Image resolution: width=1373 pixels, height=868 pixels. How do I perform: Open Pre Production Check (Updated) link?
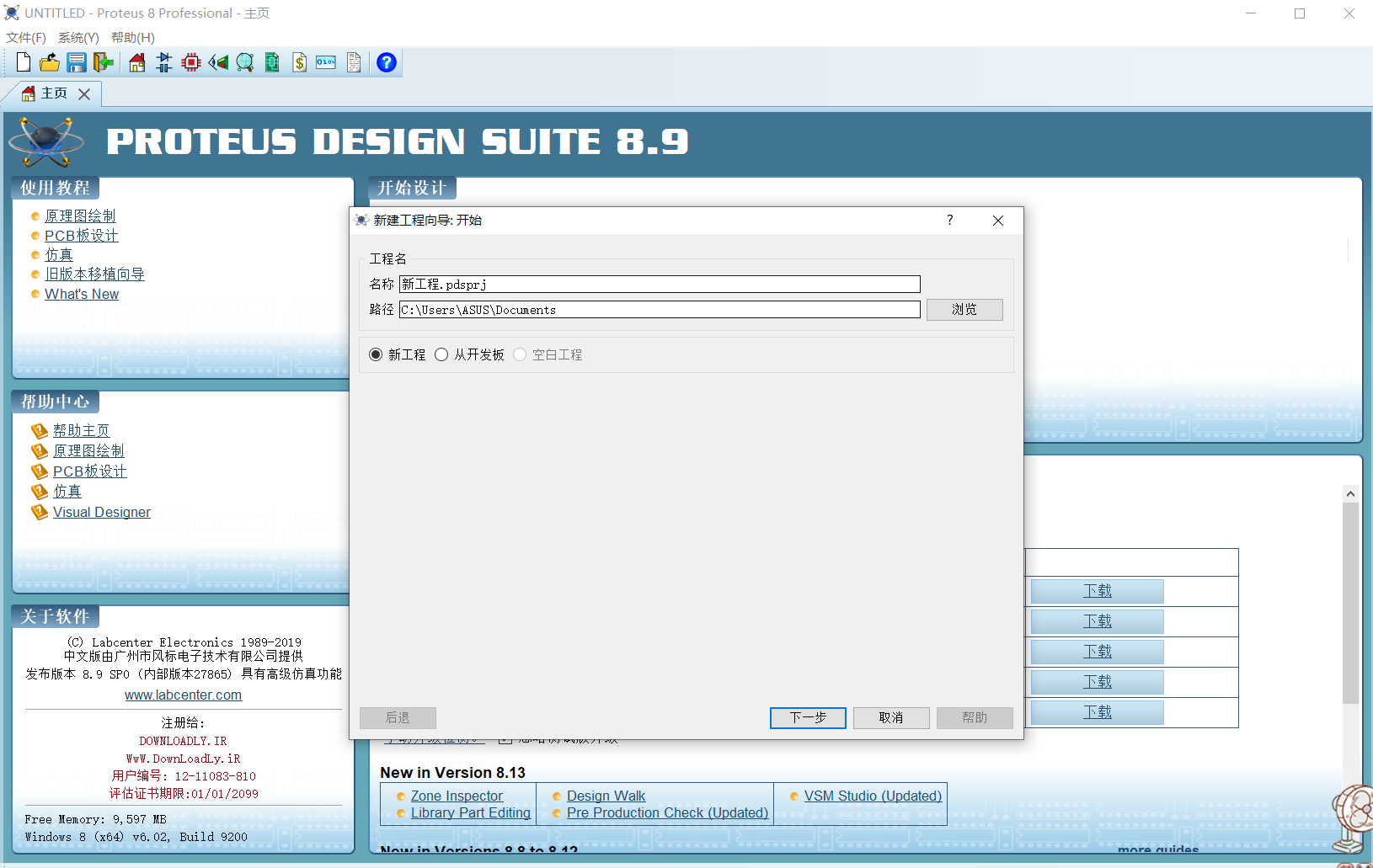(667, 812)
